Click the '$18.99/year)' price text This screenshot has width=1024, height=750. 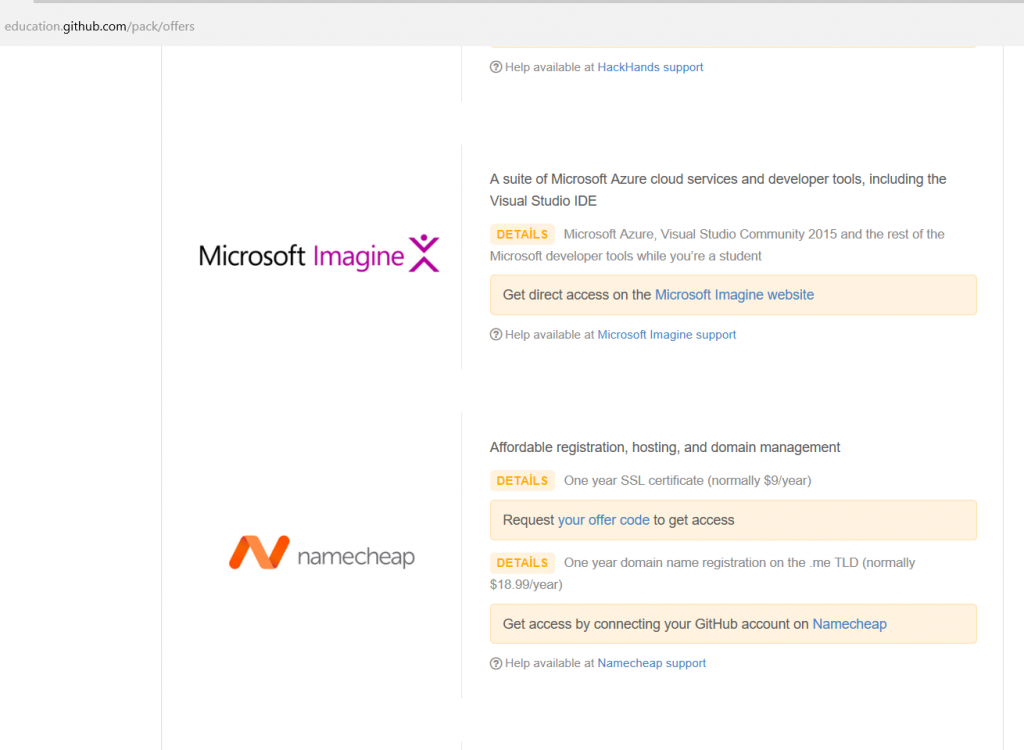point(526,585)
